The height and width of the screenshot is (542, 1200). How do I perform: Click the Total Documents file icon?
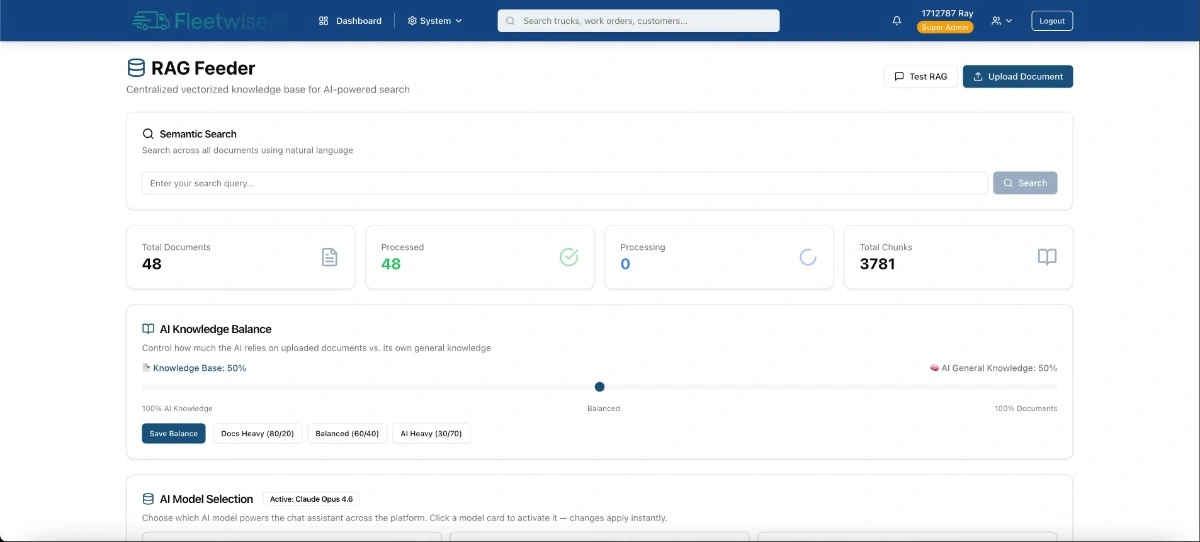329,257
